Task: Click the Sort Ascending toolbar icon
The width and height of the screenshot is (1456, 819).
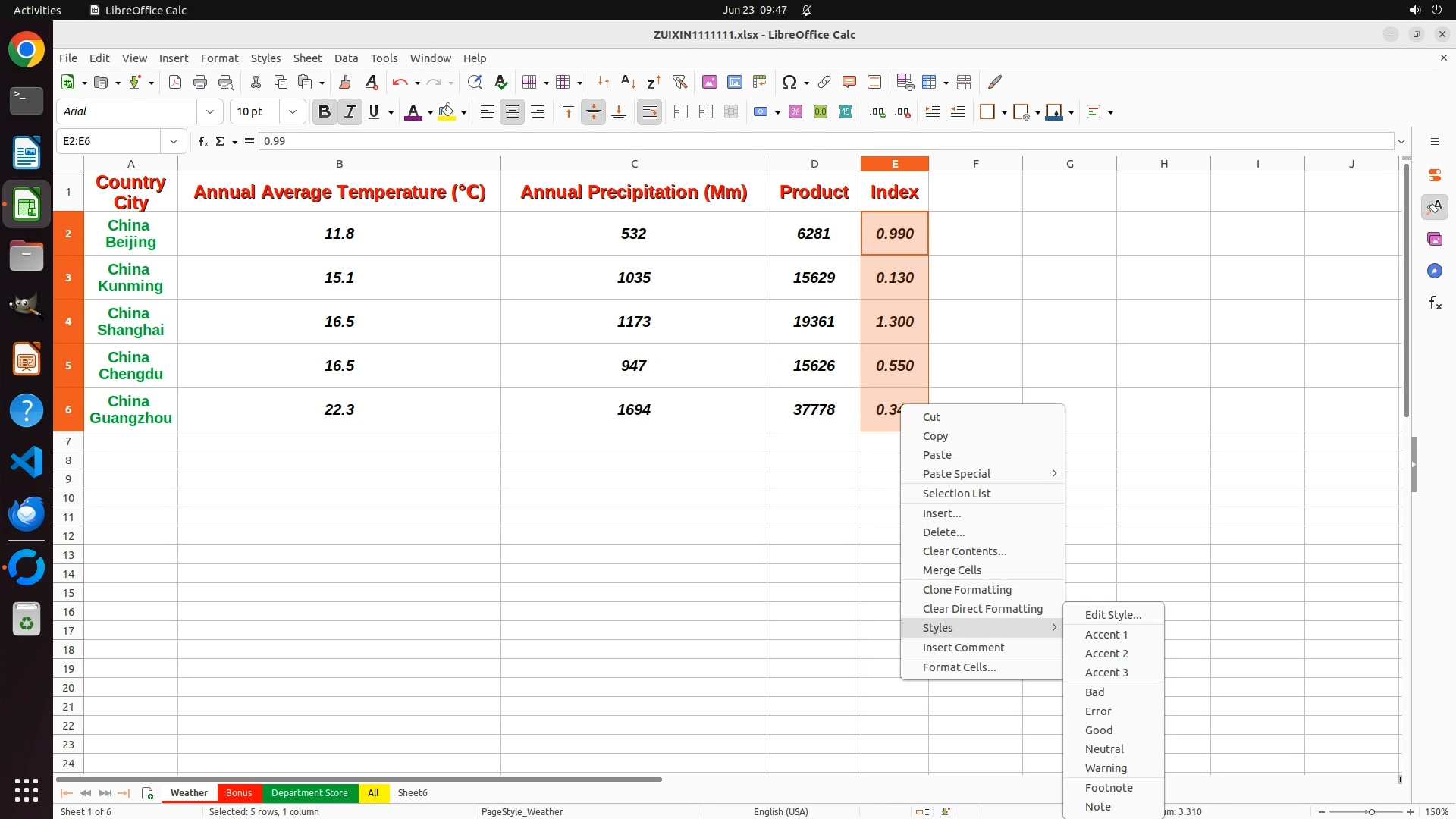Action: (x=628, y=82)
